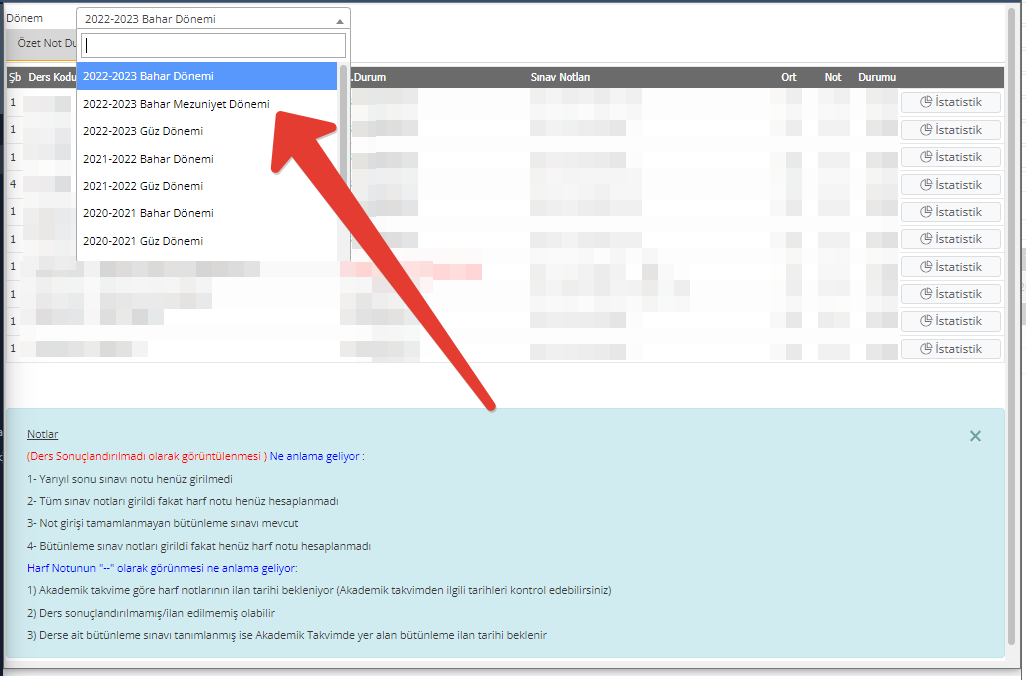Click the pie chart icon in the last row's İstatistik button
Viewport: 1026px width, 680px height.
926,349
